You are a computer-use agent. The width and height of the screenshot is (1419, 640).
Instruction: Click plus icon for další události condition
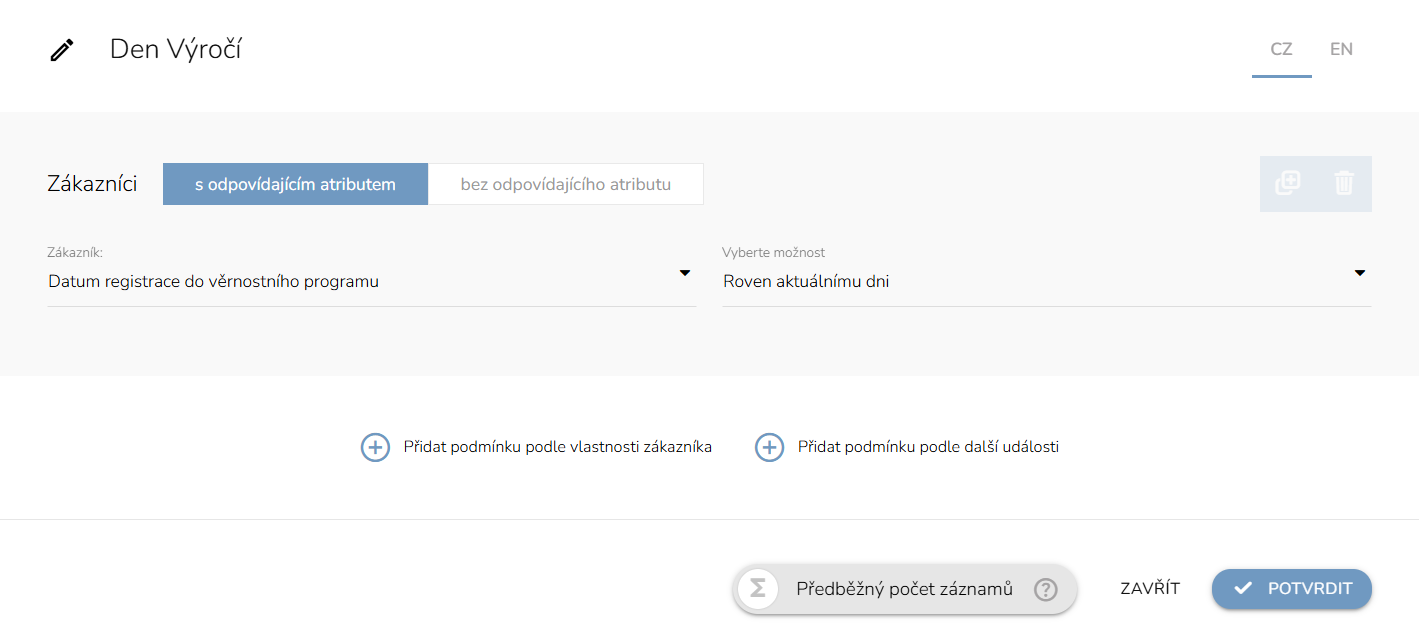[769, 447]
